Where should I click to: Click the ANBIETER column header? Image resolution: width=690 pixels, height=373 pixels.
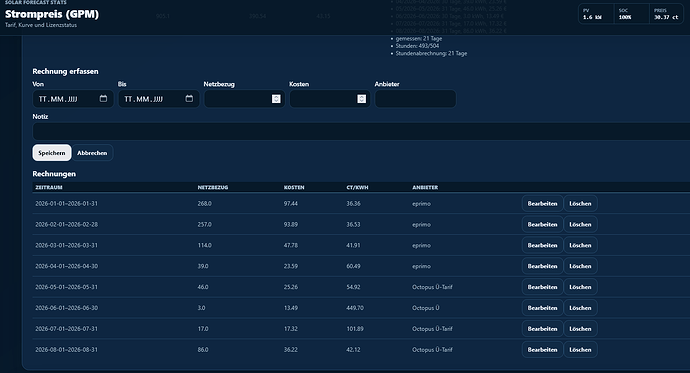click(x=425, y=187)
